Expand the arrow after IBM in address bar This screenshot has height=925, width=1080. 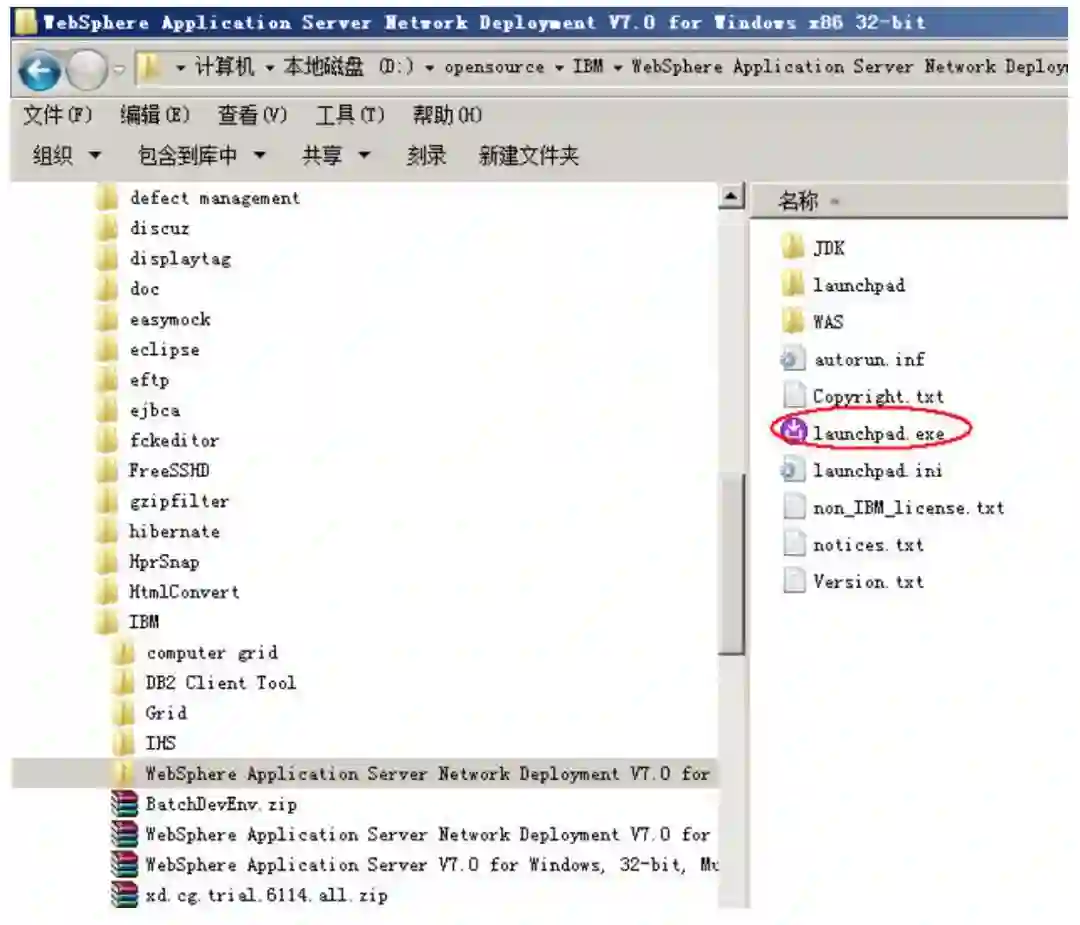[617, 67]
